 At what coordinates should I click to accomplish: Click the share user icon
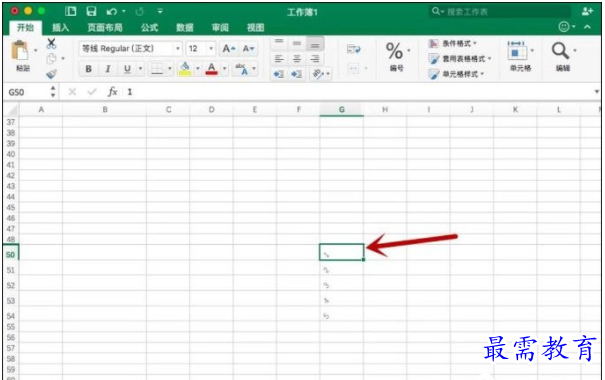[587, 11]
